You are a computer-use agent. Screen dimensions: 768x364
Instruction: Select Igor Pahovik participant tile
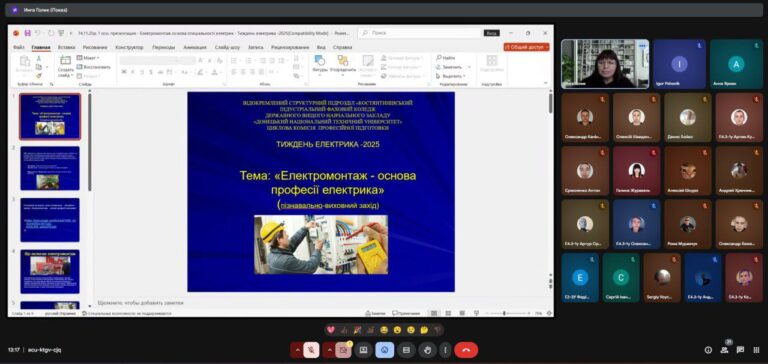[679, 64]
